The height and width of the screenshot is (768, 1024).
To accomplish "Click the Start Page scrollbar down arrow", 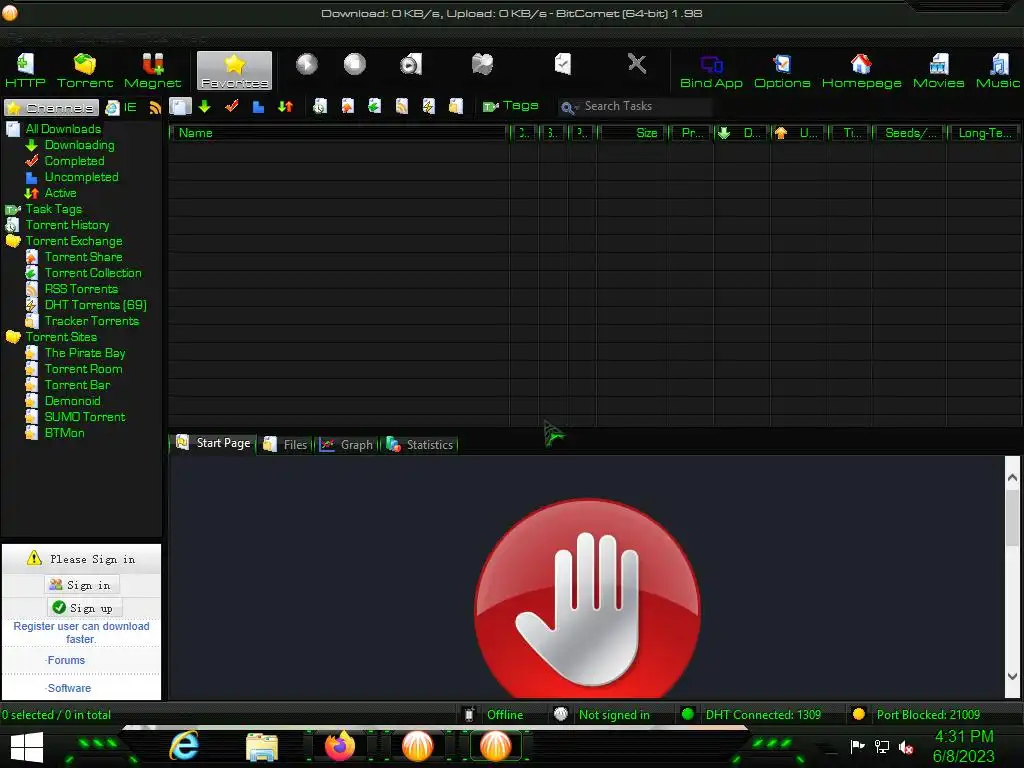I will [x=1012, y=677].
